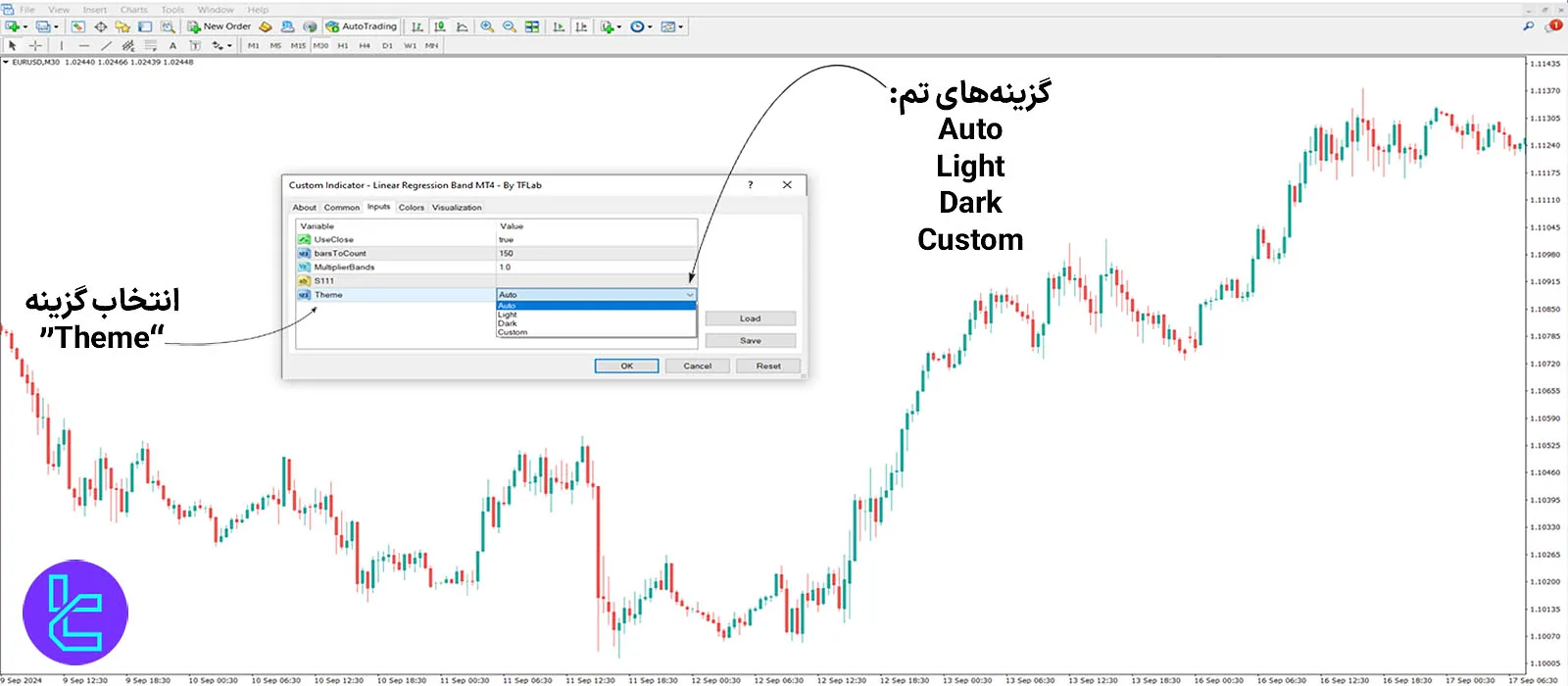Choose Dark from the Theme list
Image resolution: width=1568 pixels, height=686 pixels.
(508, 323)
